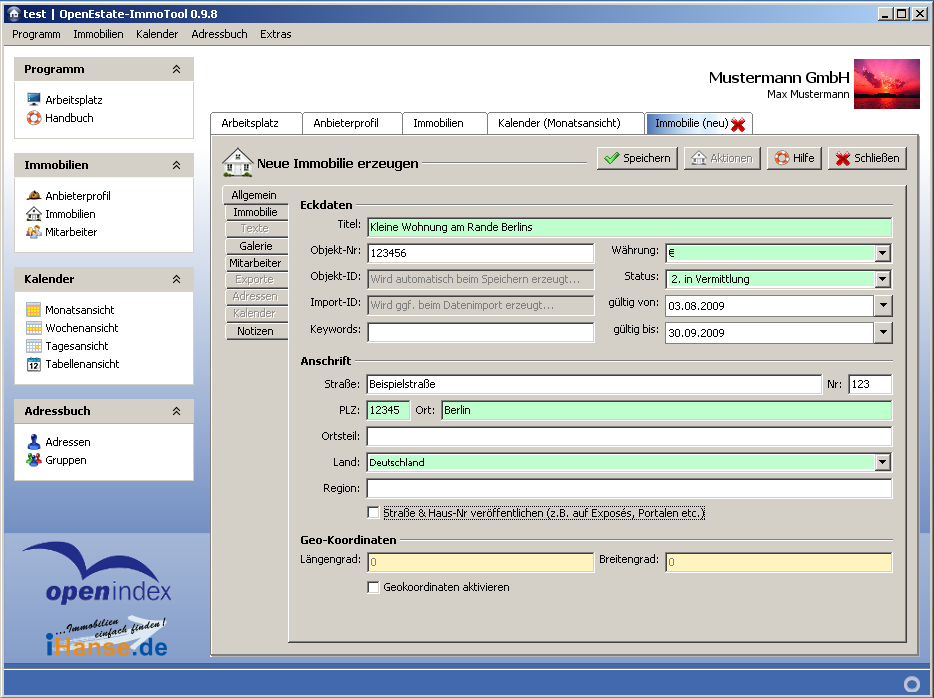
Task: Close the Immobilie (neu) tab with red X
Action: pyautogui.click(x=738, y=124)
